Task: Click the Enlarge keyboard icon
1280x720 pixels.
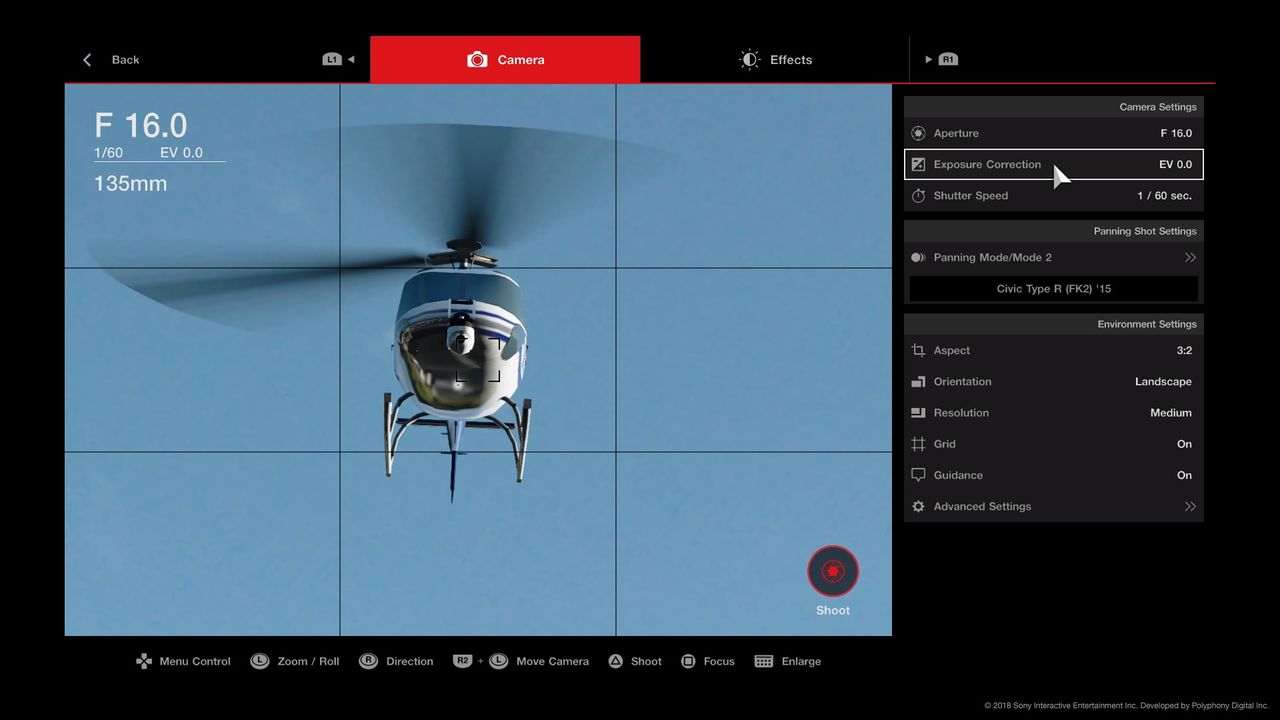Action: (764, 661)
